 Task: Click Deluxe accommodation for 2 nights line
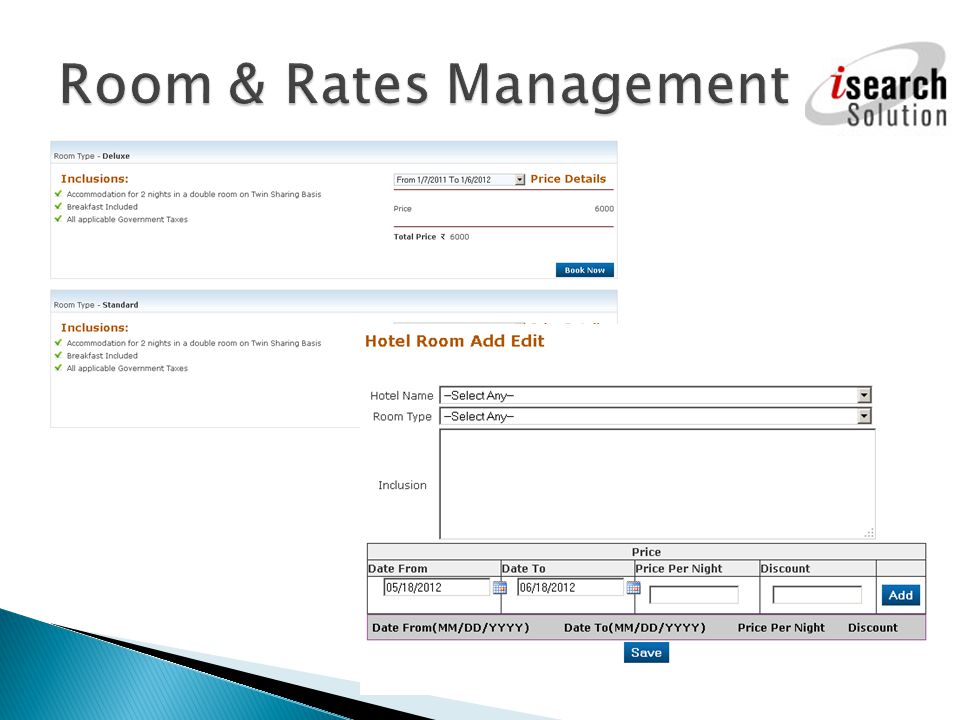pyautogui.click(x=194, y=194)
